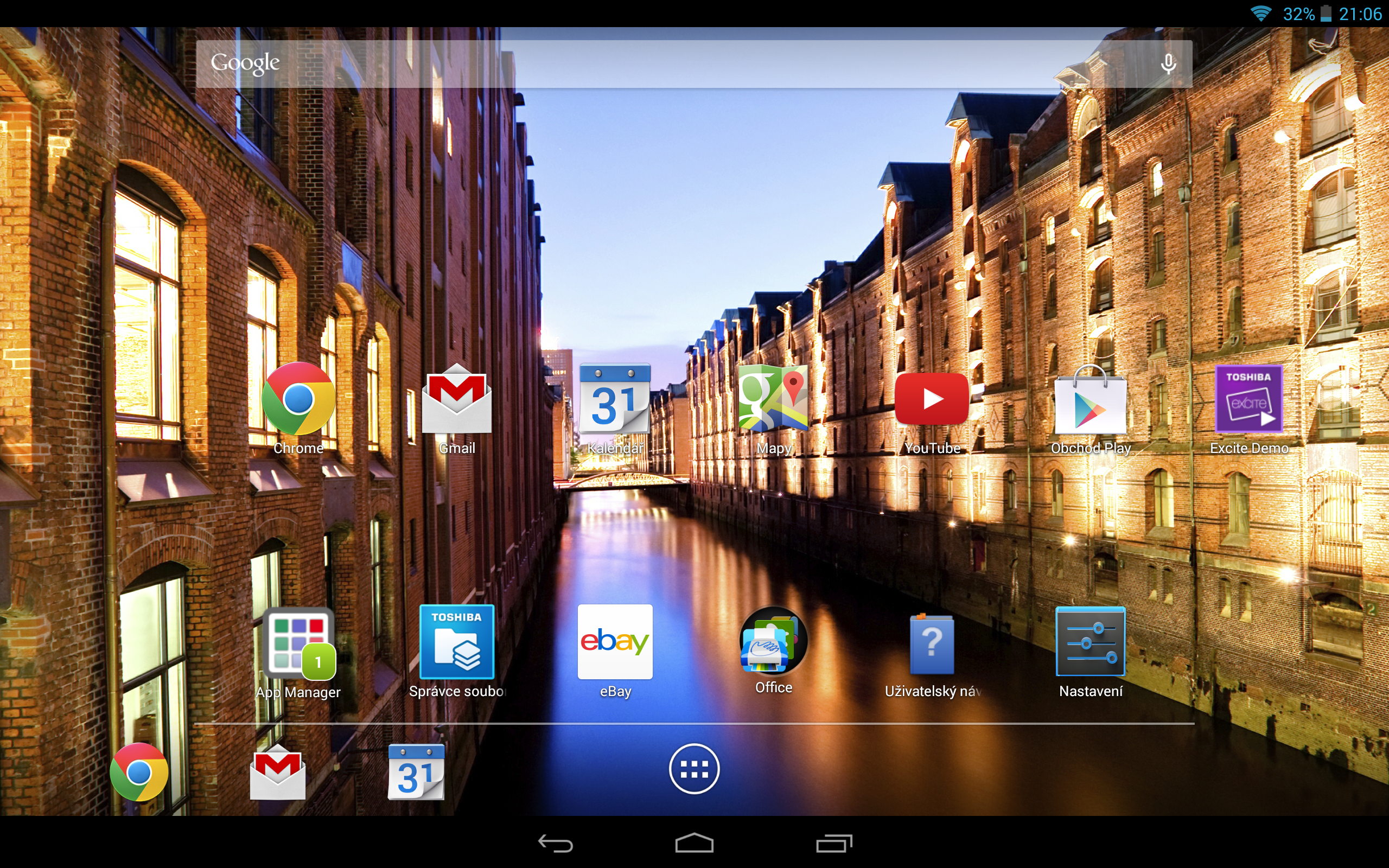
Task: Open the Uživatelský návod user guide
Action: coord(932,643)
